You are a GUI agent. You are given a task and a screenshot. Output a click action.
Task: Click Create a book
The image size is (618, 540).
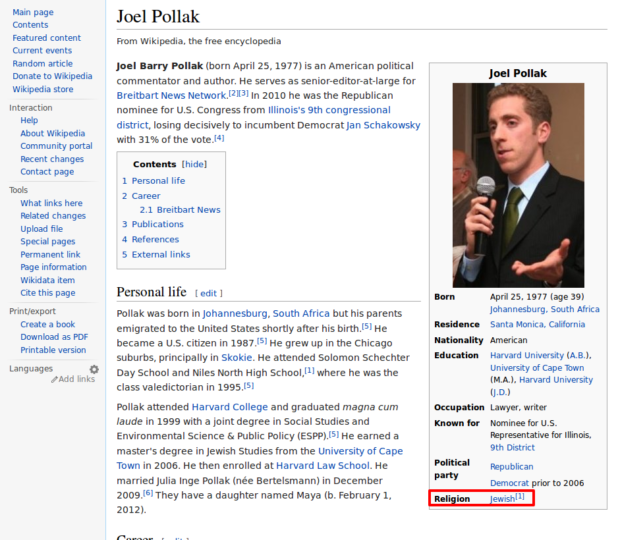tap(48, 324)
